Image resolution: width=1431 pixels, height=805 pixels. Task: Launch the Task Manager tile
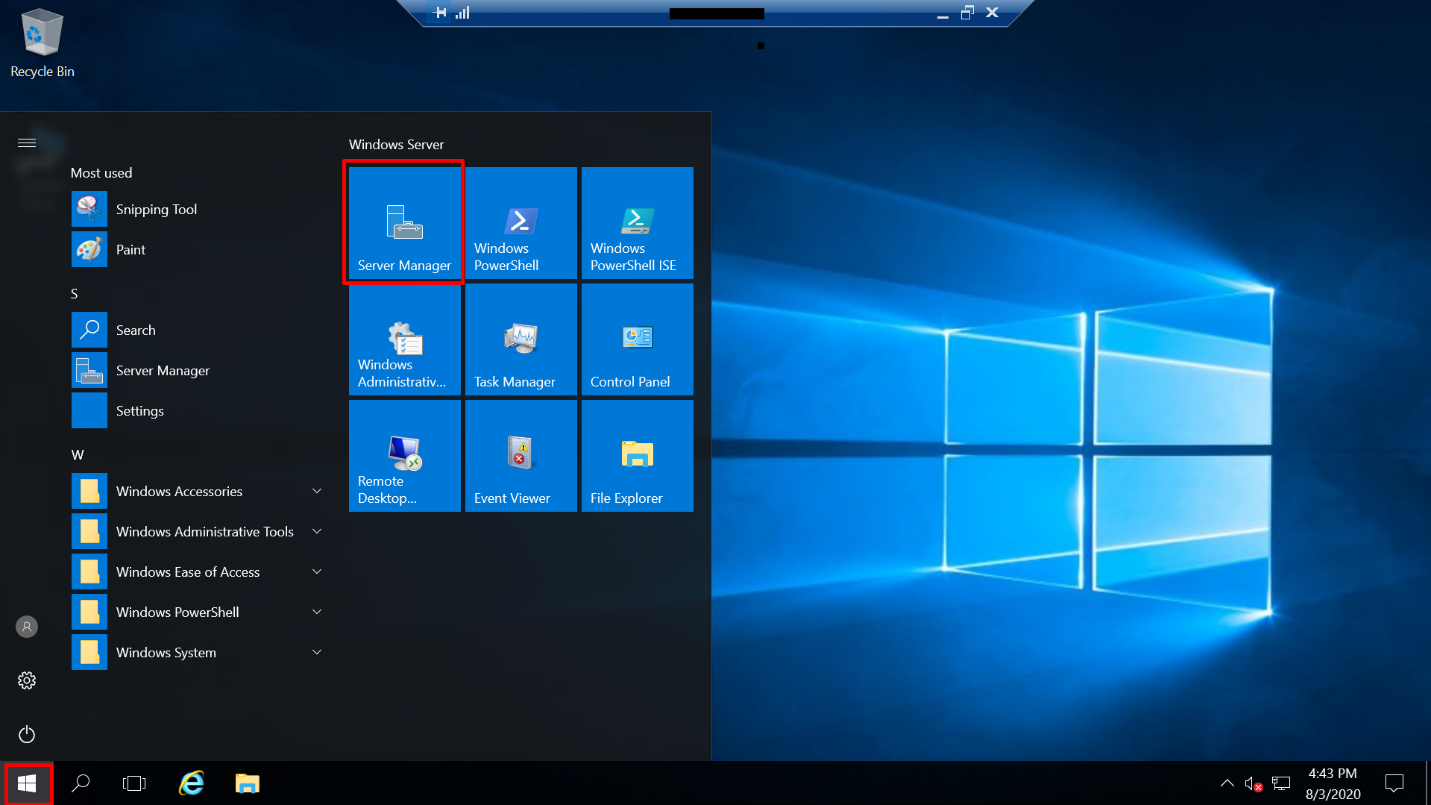click(521, 339)
